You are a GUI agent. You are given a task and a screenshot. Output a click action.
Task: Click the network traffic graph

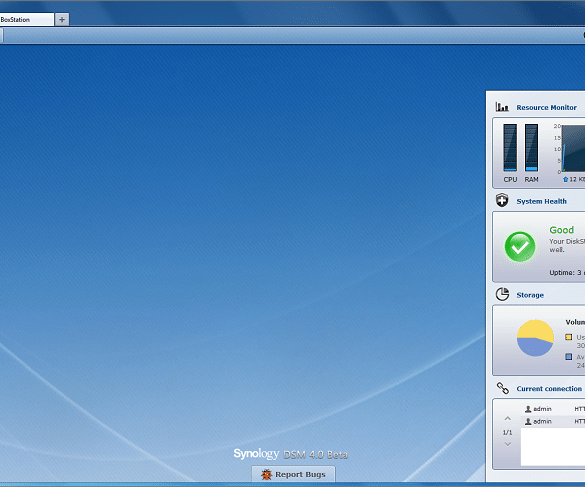click(573, 149)
